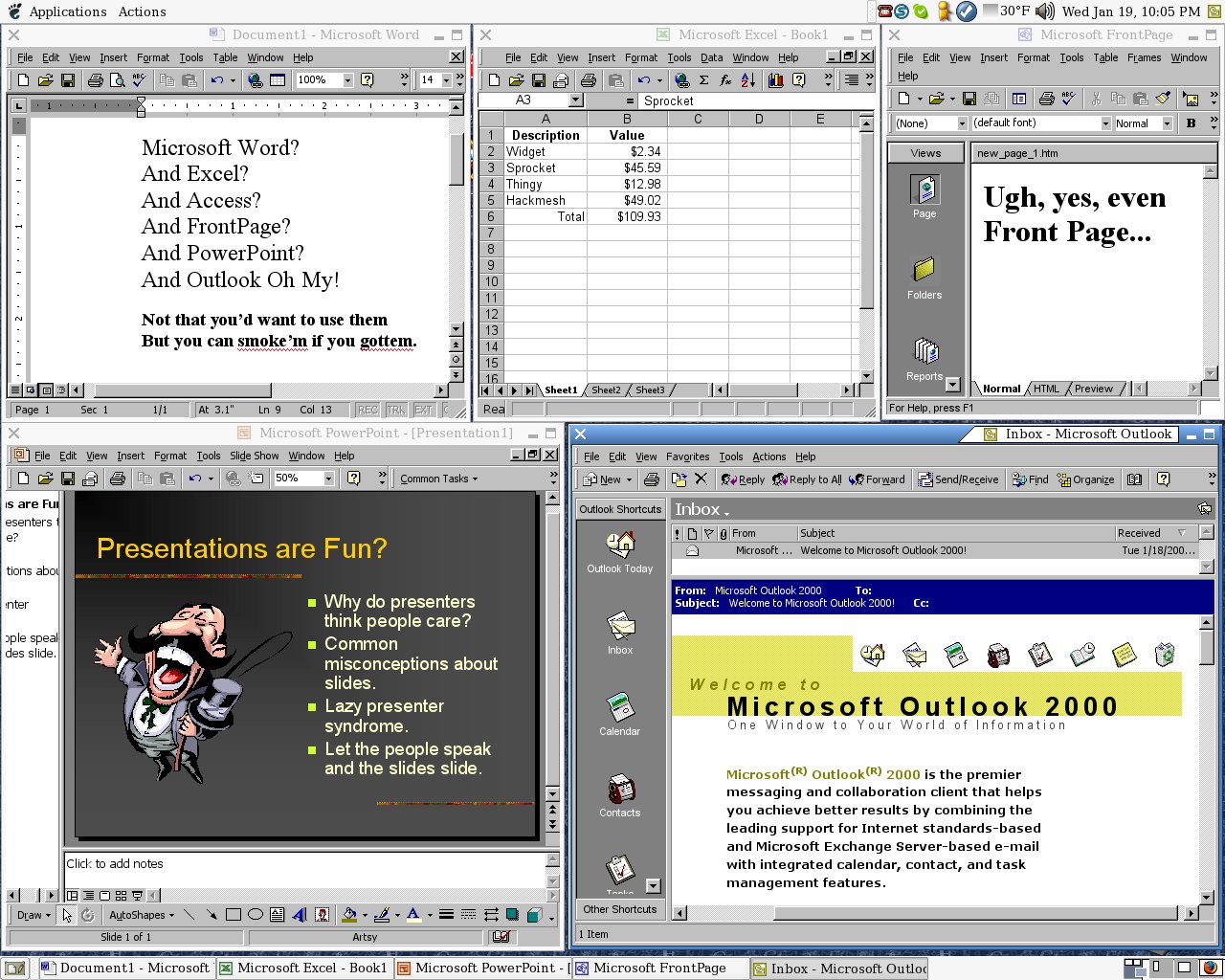Click Forward button in Outlook

[877, 479]
